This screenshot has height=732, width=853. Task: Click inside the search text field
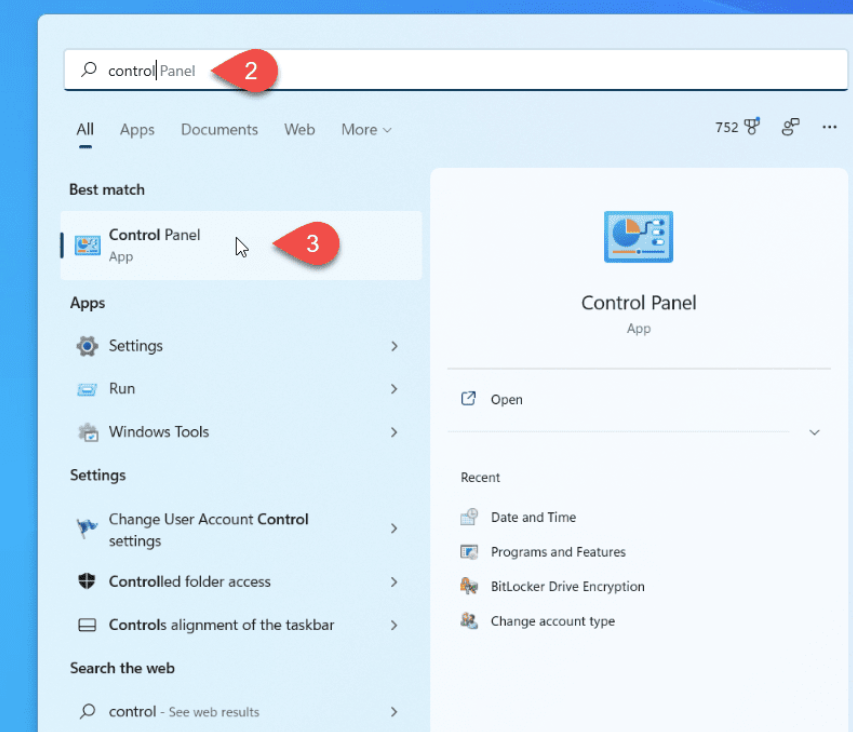[x=456, y=70]
